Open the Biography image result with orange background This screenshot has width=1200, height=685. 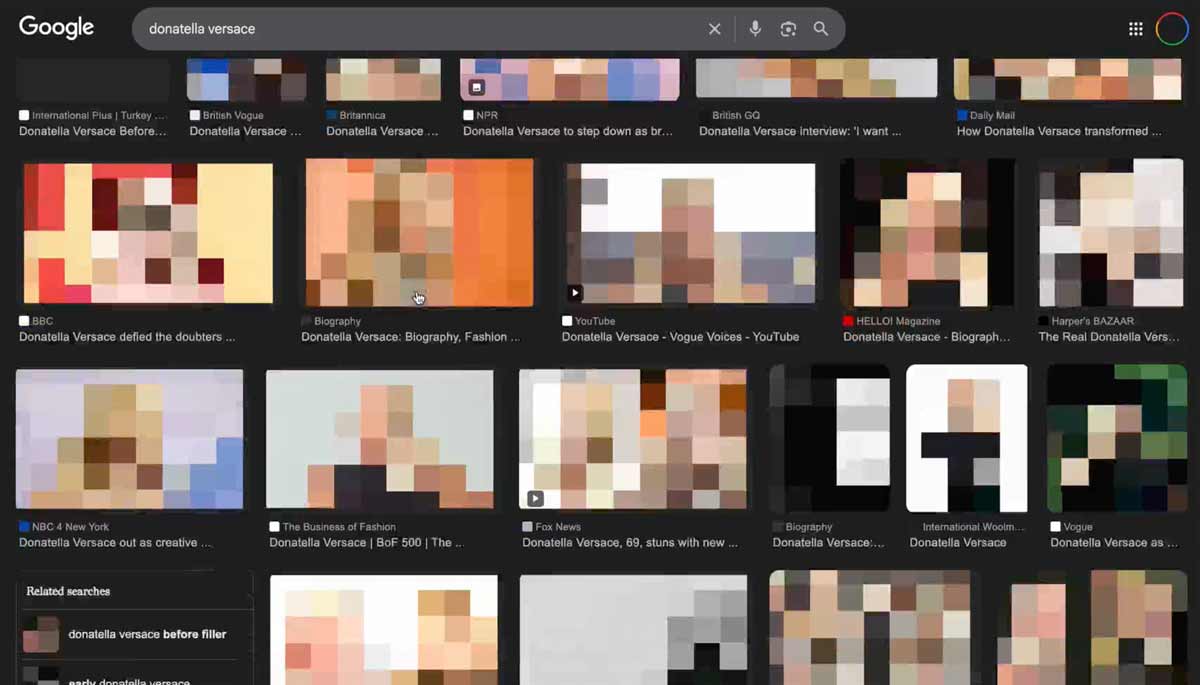419,232
